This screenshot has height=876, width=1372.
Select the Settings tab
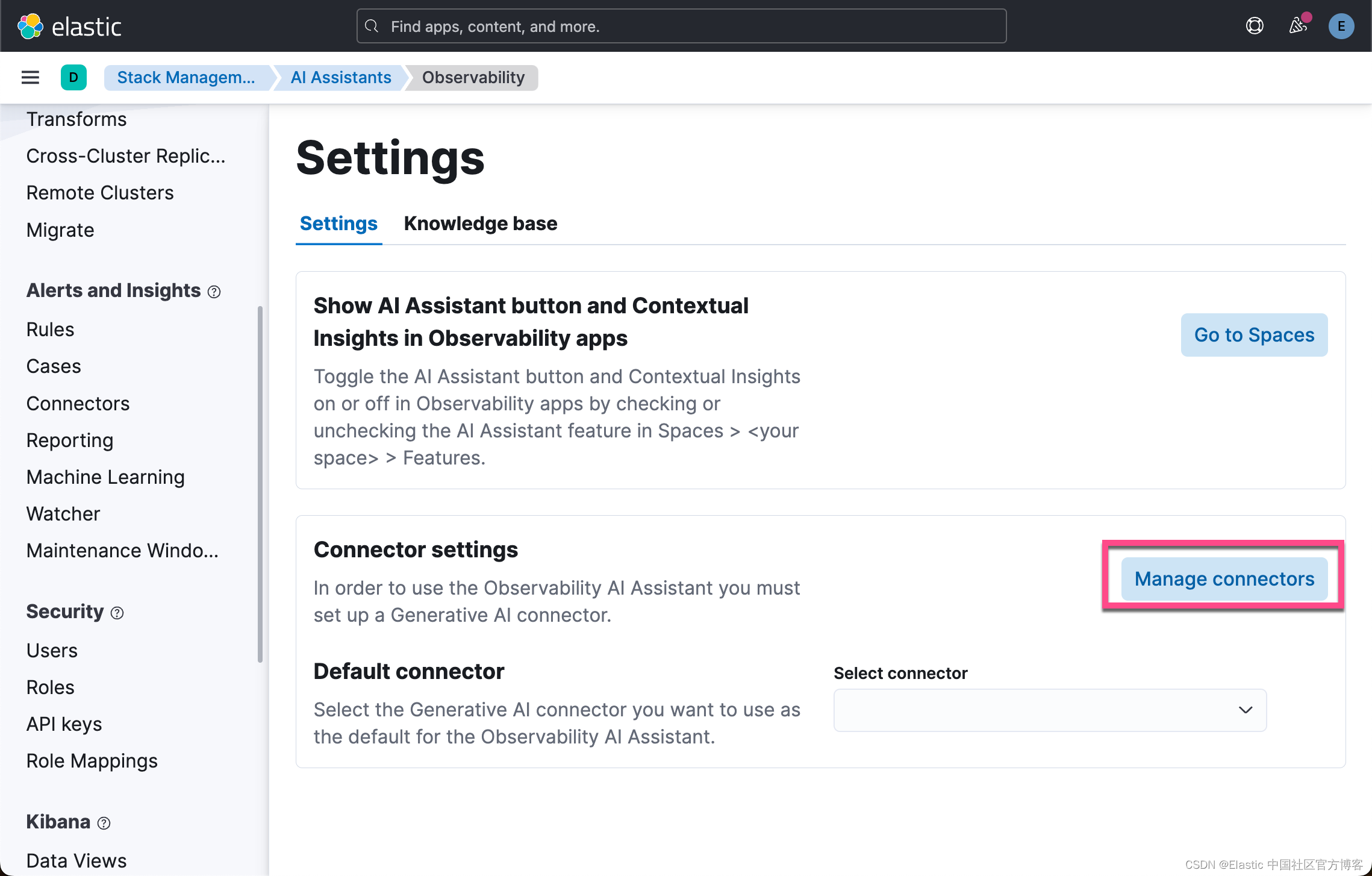click(x=338, y=224)
